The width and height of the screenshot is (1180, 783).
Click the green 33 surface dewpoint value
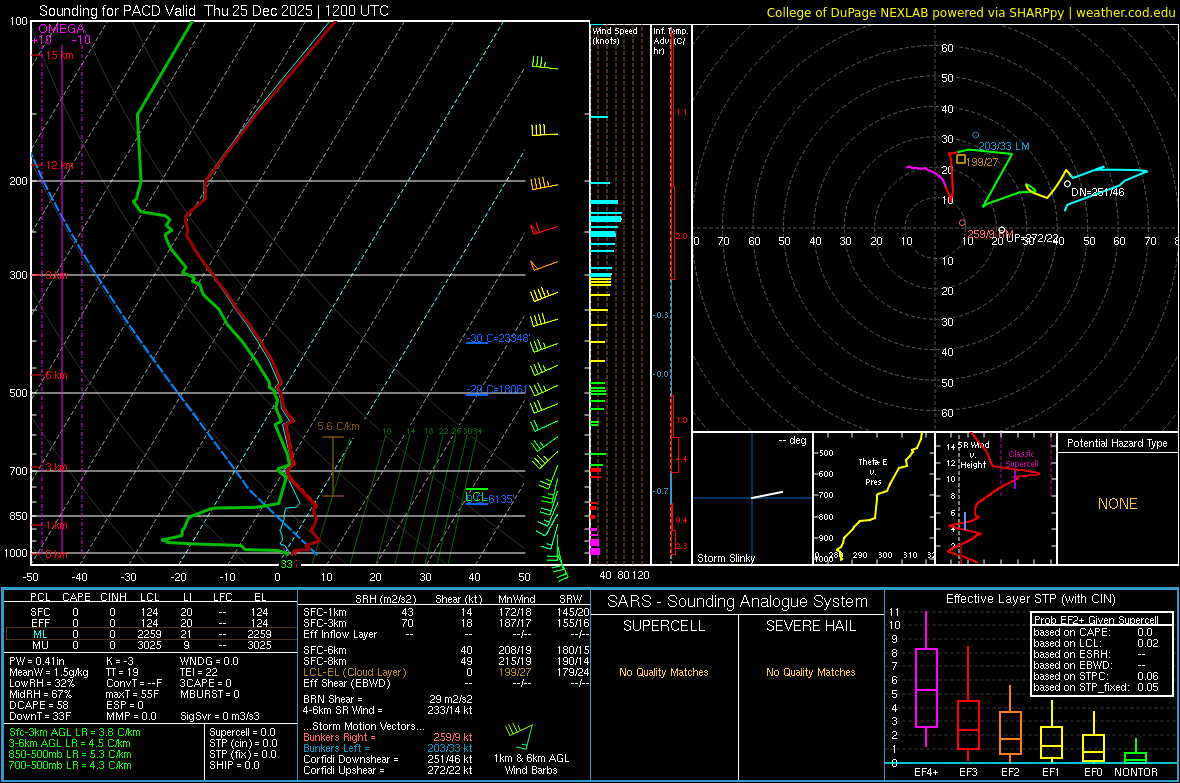pos(286,564)
